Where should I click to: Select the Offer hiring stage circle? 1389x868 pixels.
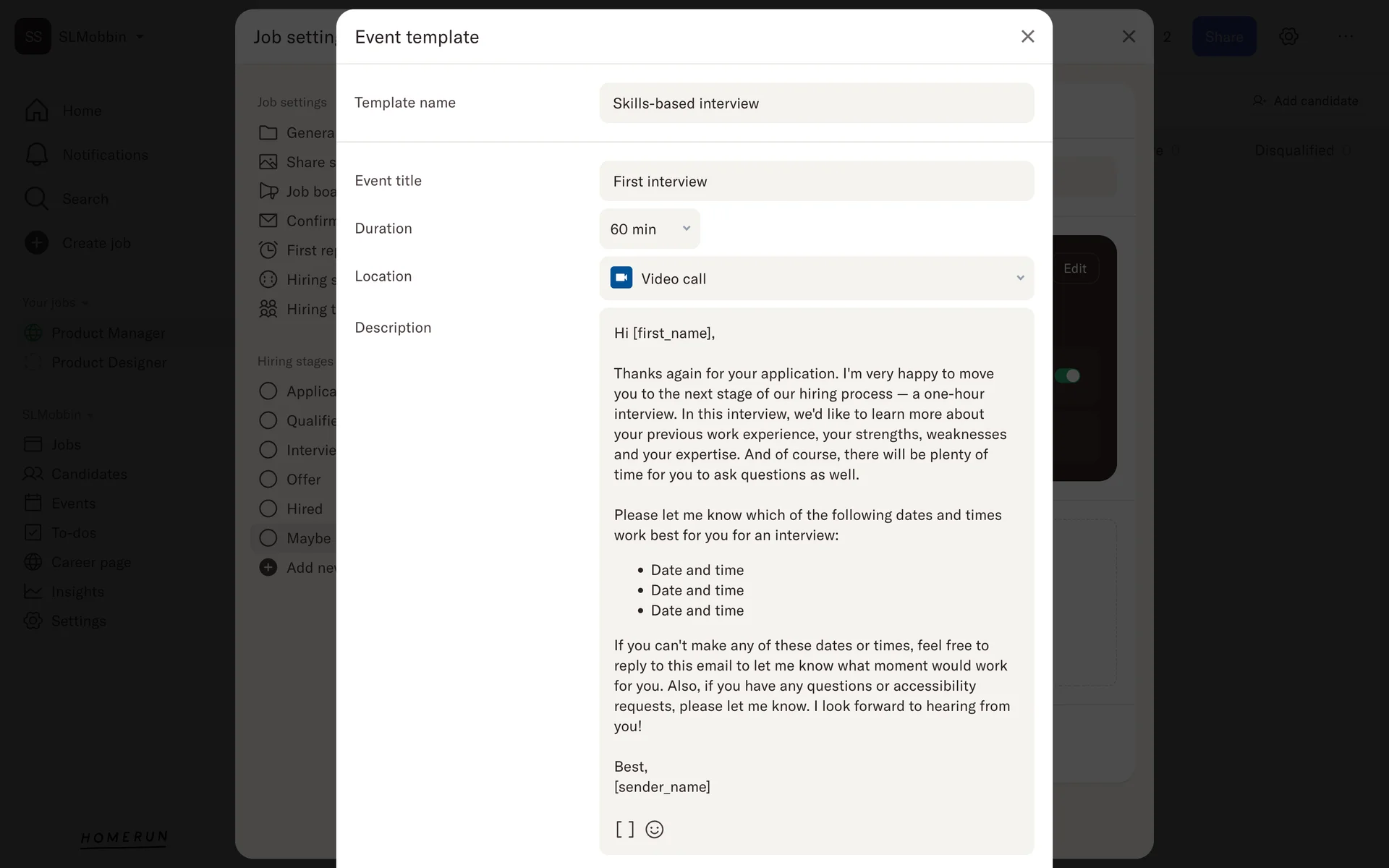coord(268,479)
